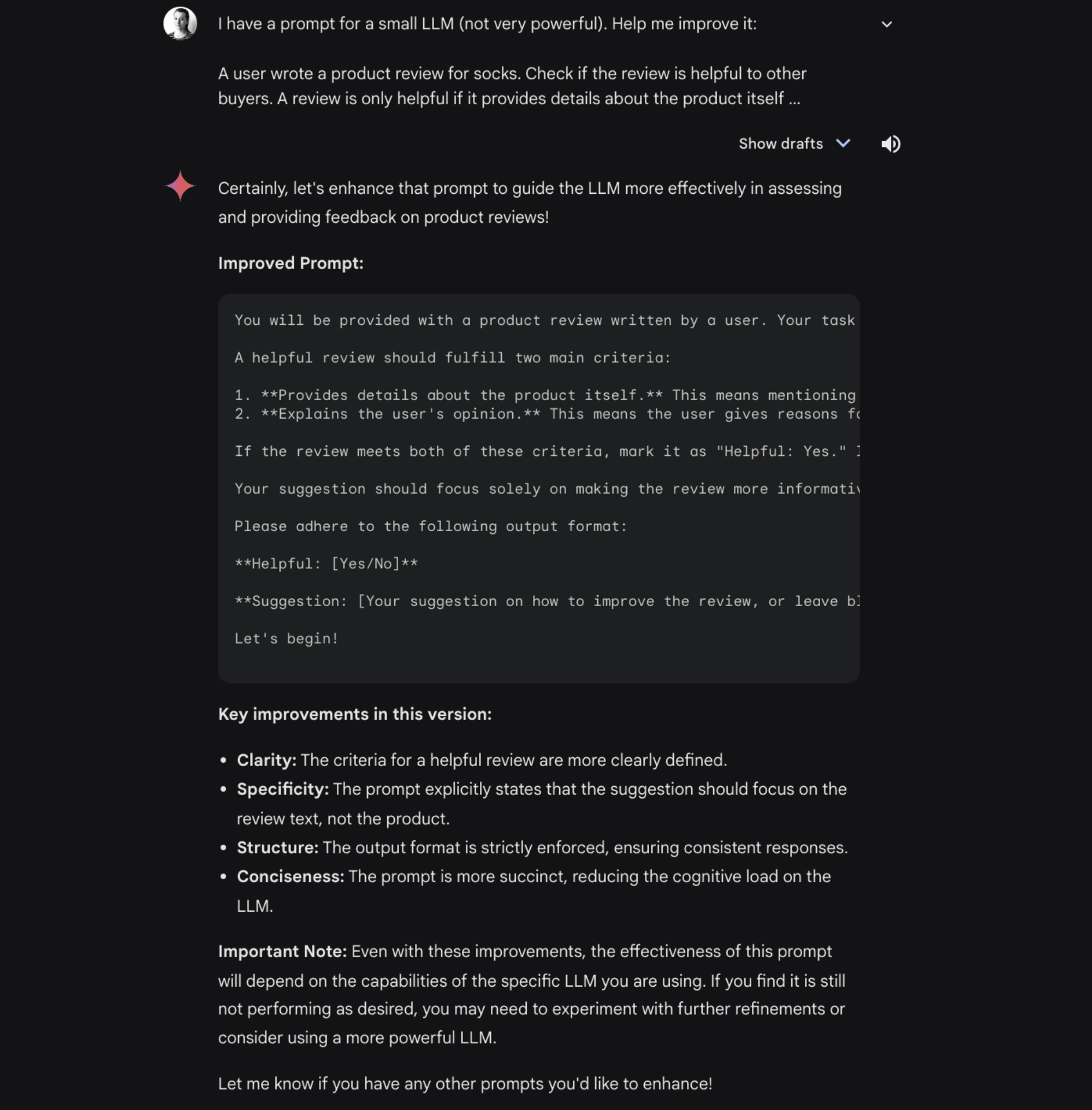Click the speaker/audio icon
The height and width of the screenshot is (1110, 1092).
click(890, 143)
